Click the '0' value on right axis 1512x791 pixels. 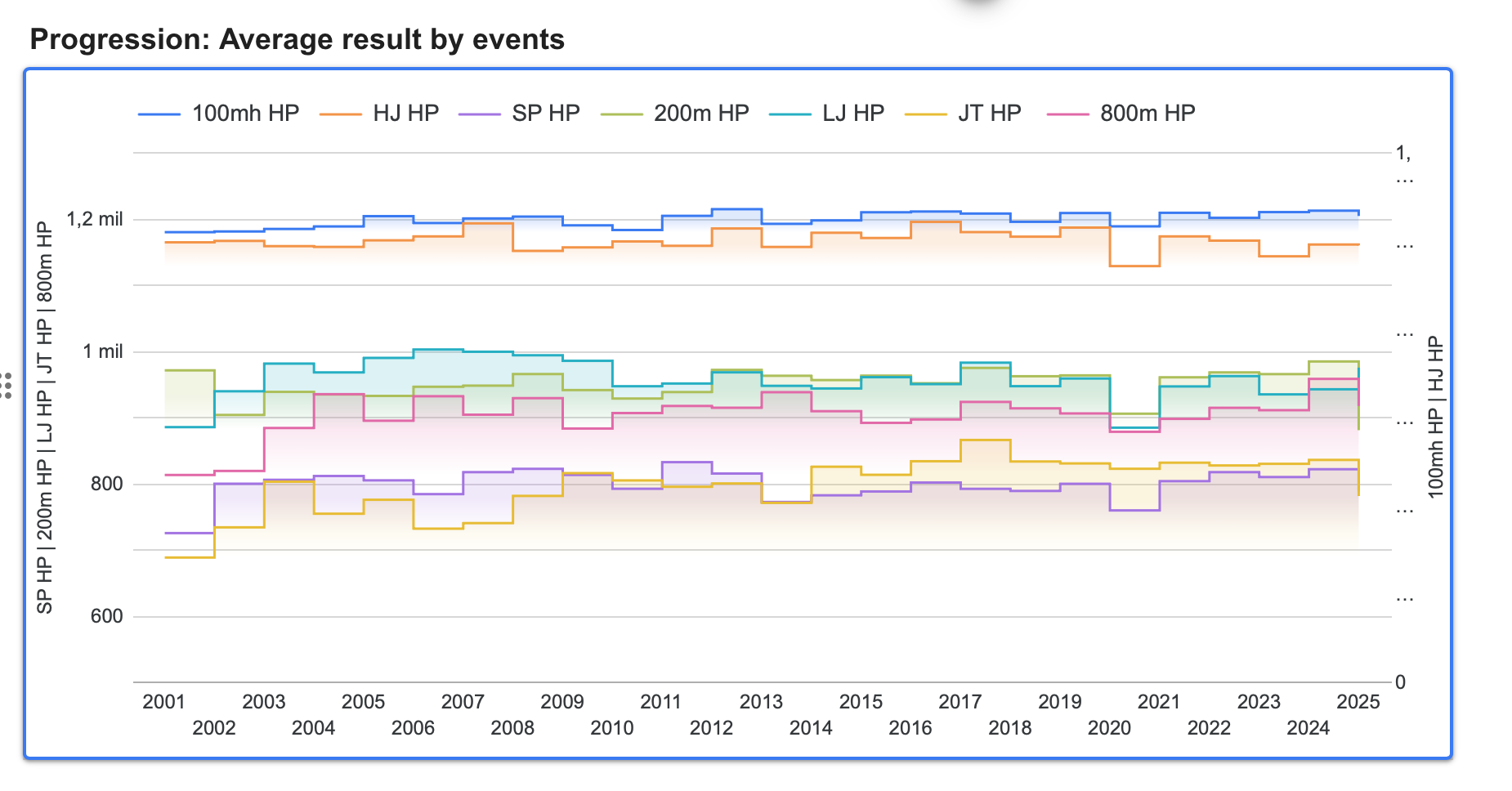pyautogui.click(x=1401, y=682)
